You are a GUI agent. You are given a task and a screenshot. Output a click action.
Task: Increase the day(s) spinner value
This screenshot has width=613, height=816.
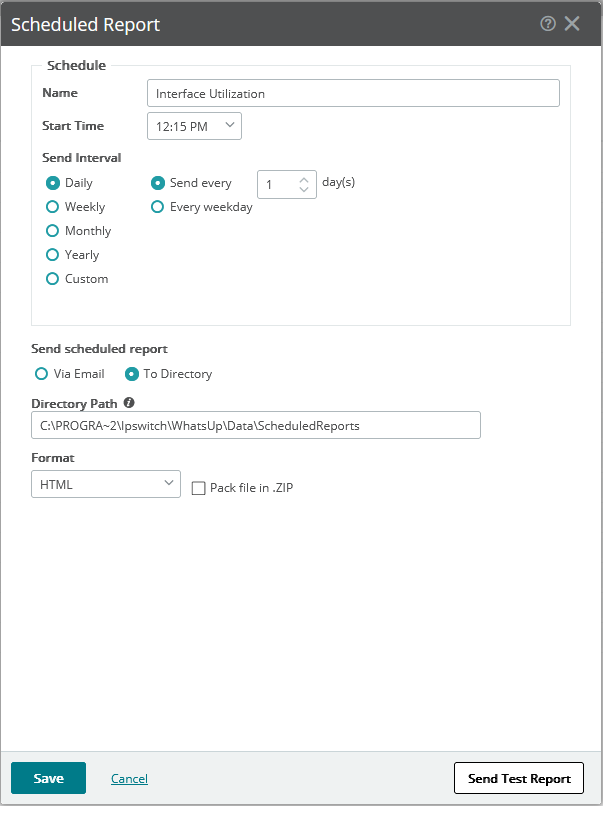304,180
